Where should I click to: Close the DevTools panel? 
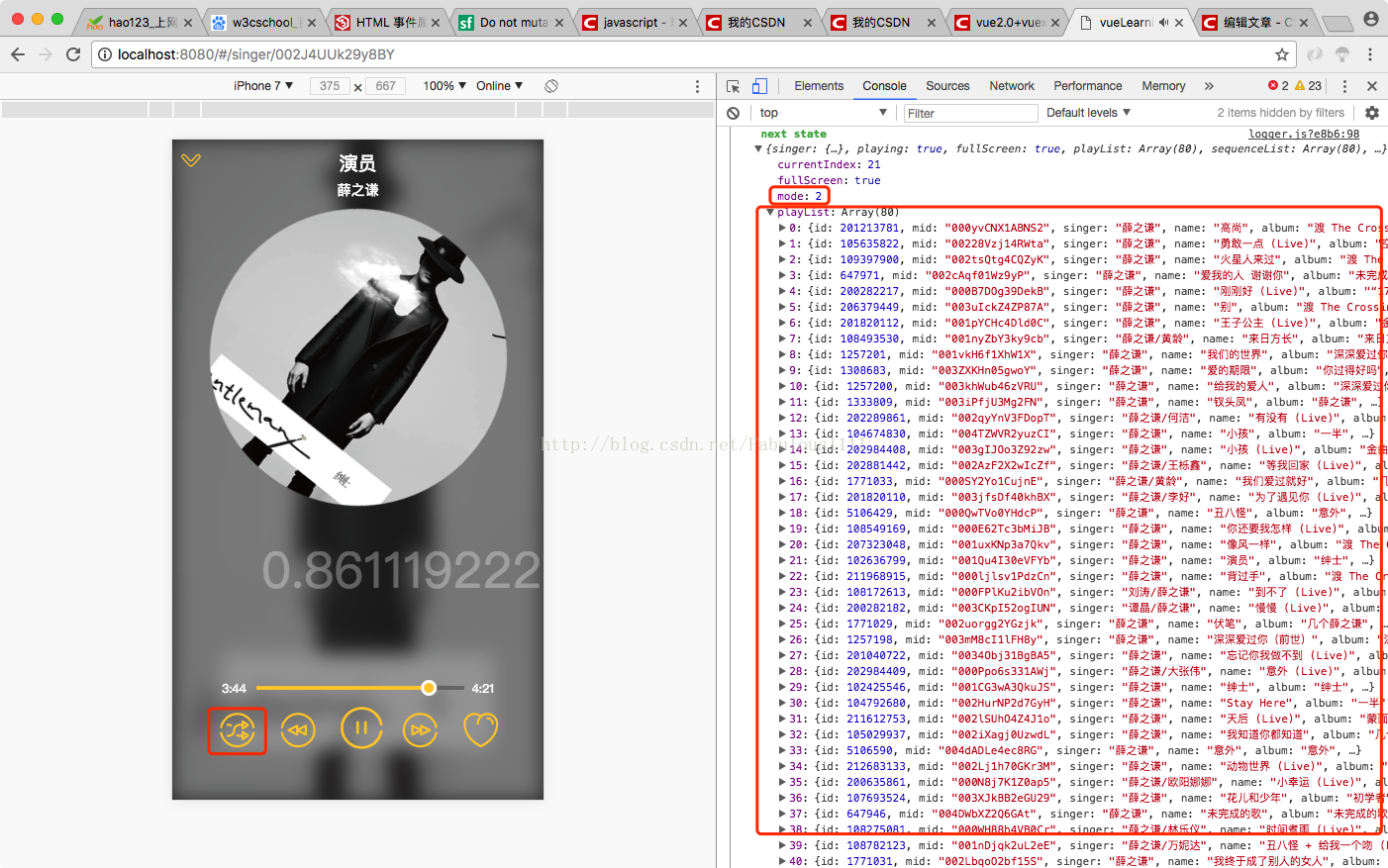tap(1372, 86)
